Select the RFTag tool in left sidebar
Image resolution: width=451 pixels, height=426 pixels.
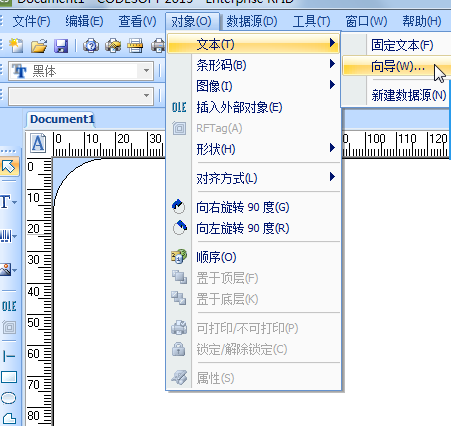9,327
